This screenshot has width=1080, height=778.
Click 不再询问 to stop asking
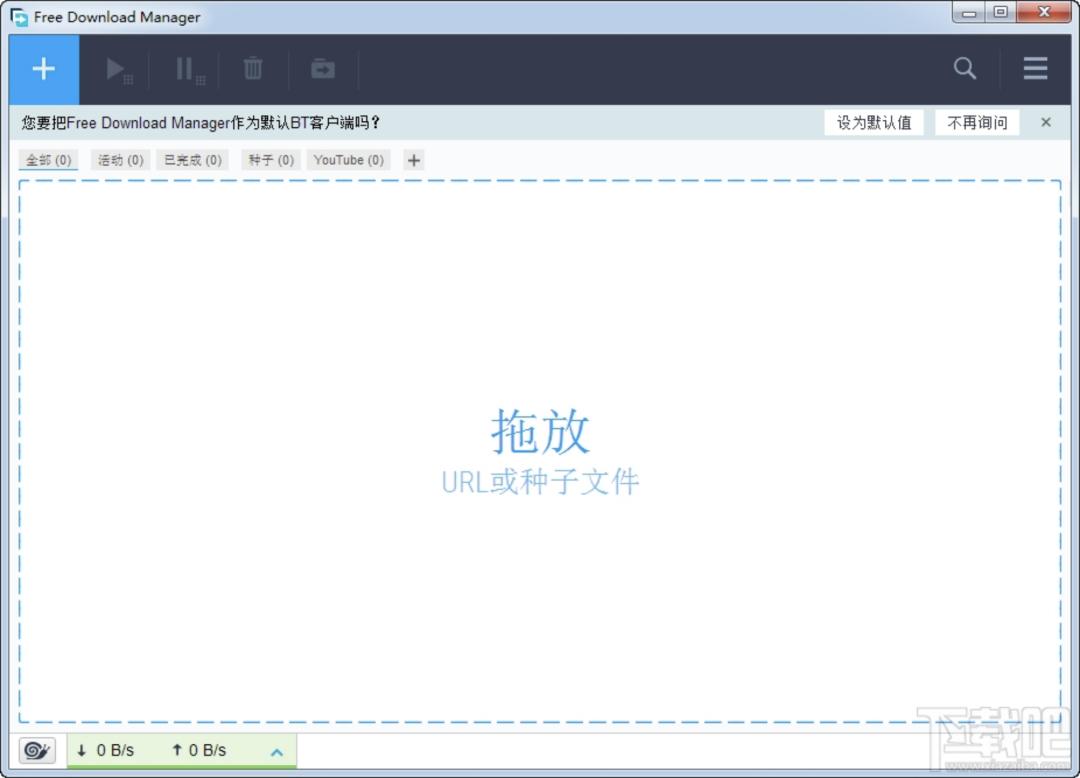977,122
